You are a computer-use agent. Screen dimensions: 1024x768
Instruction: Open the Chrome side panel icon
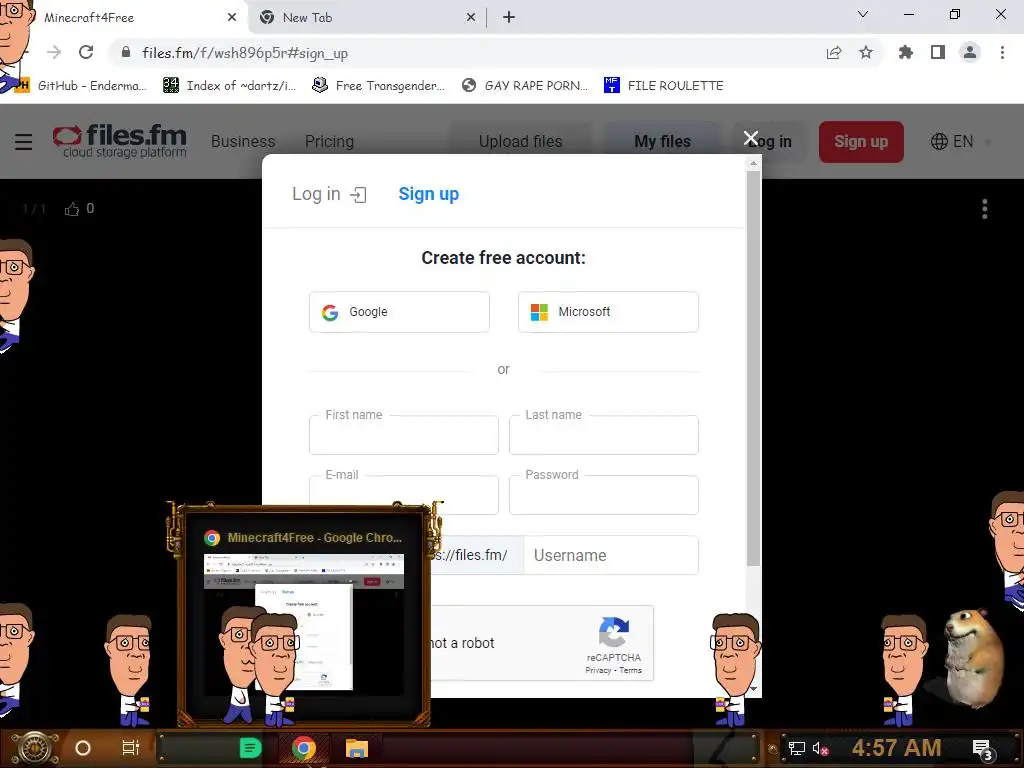pyautogui.click(x=938, y=52)
